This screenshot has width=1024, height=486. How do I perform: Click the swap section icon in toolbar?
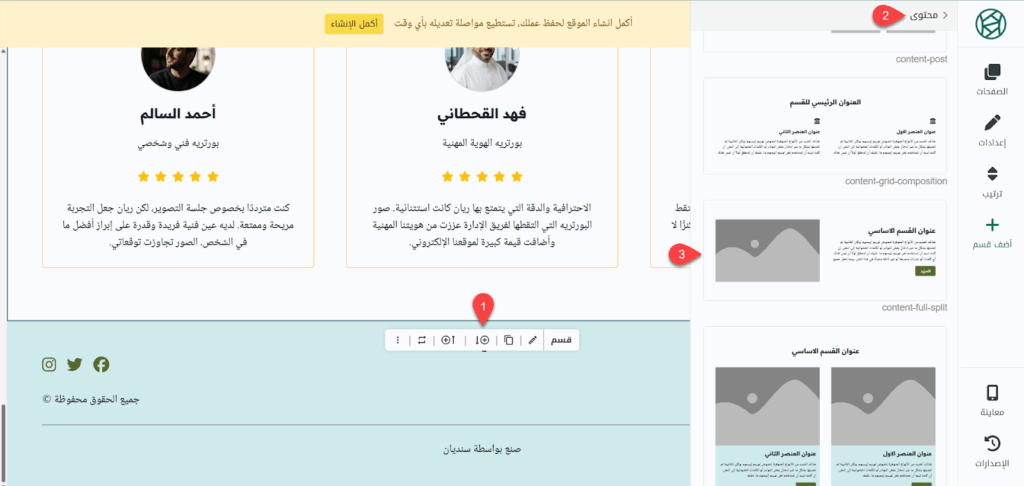(x=422, y=340)
